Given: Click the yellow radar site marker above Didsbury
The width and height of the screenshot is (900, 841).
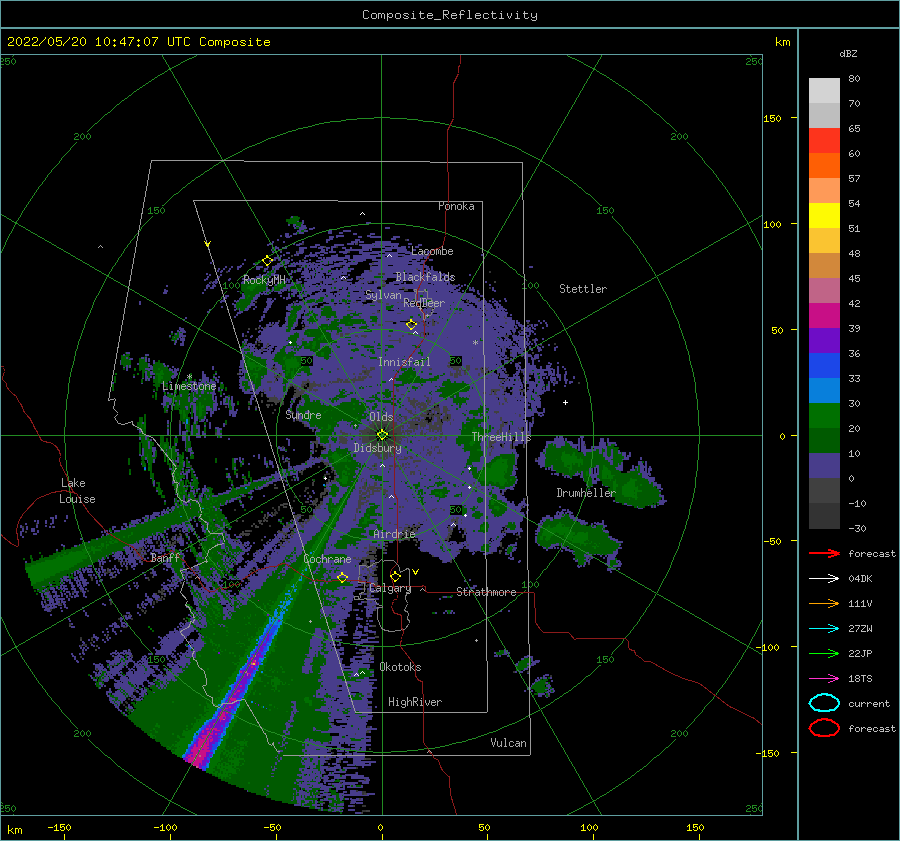Looking at the screenshot, I should tap(382, 435).
